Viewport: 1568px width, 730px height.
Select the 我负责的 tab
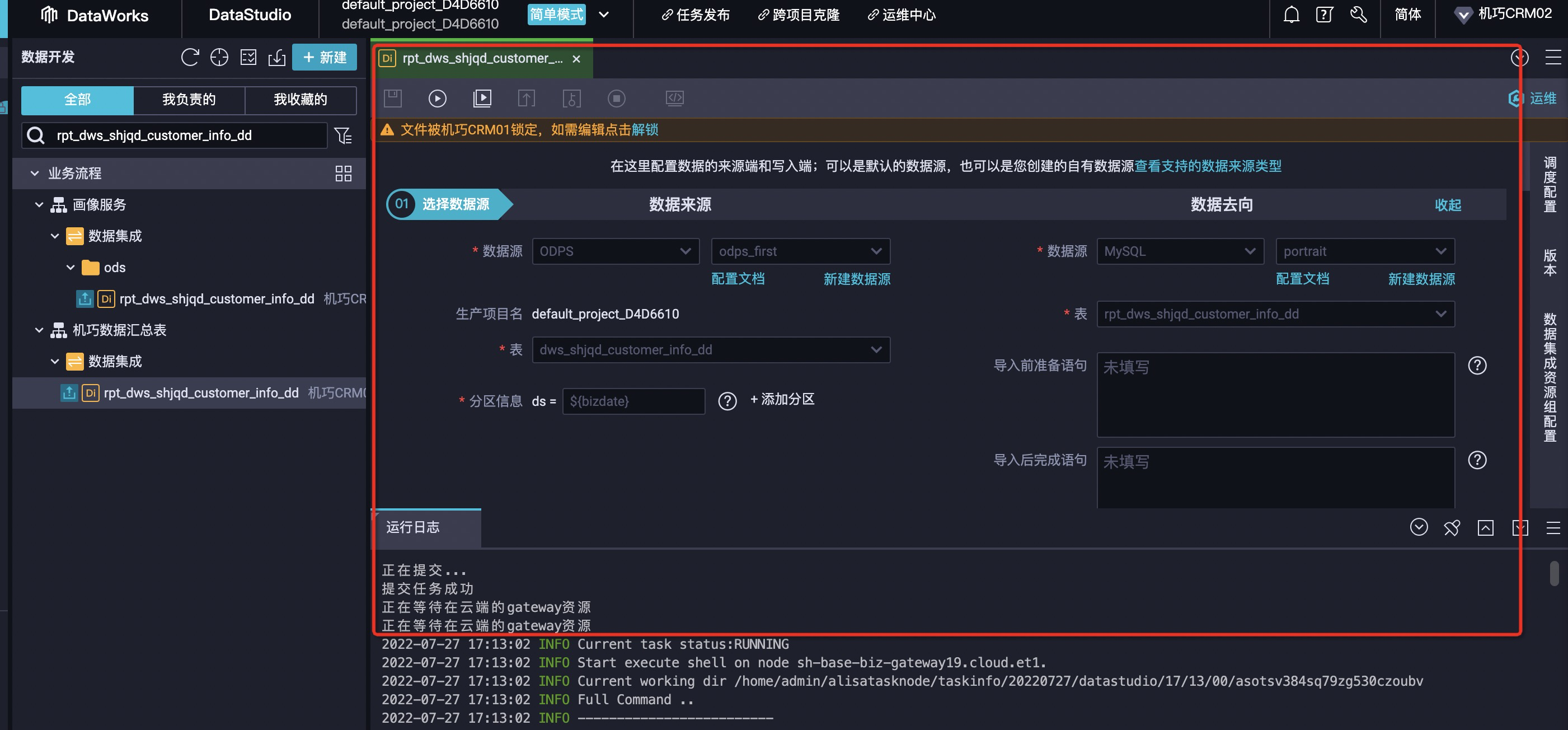[x=189, y=100]
